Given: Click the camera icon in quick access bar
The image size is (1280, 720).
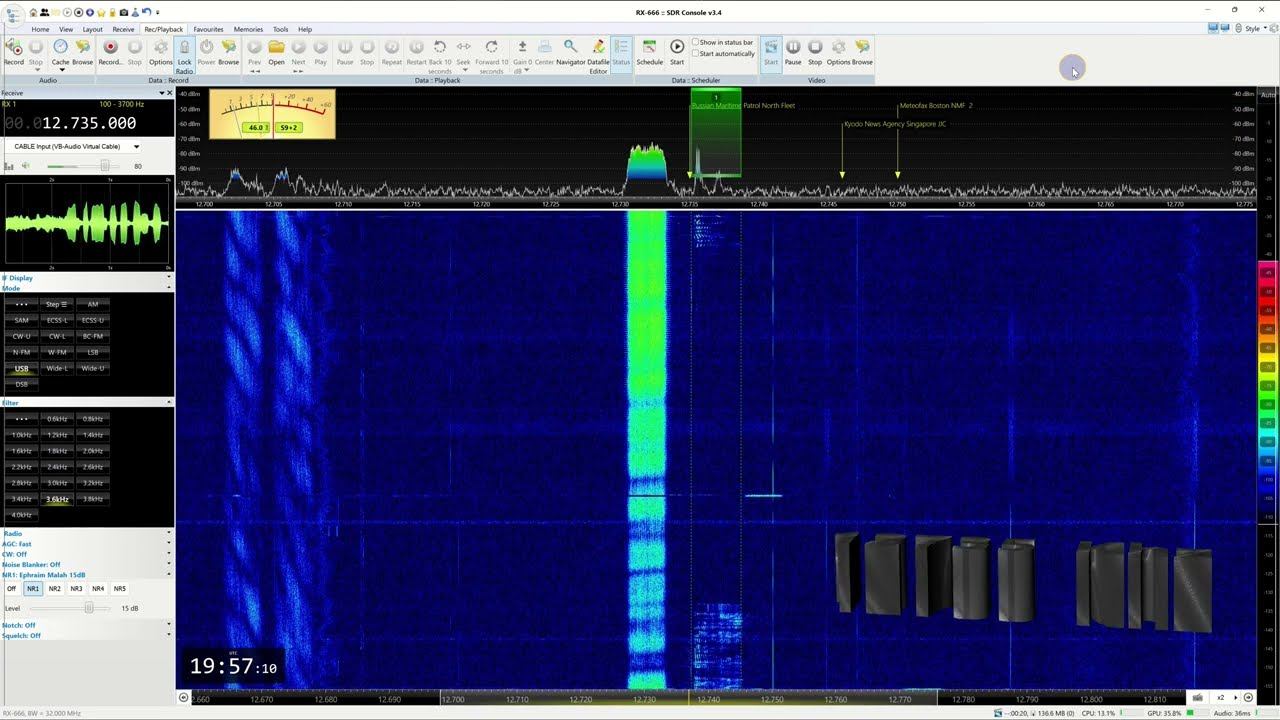Looking at the screenshot, I should click(x=123, y=12).
